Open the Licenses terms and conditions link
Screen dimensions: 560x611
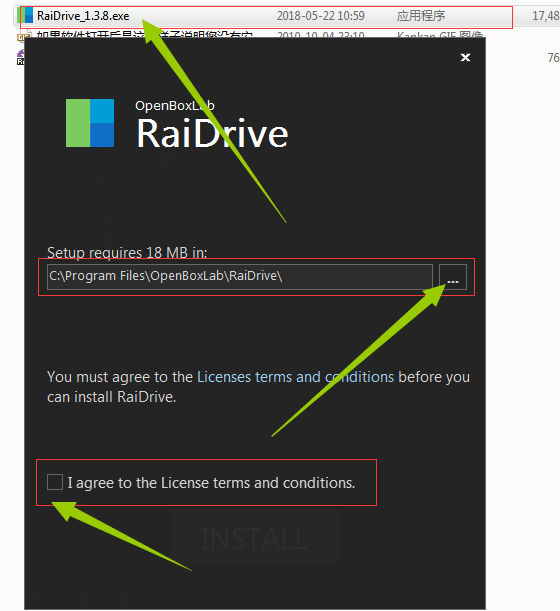tap(295, 377)
